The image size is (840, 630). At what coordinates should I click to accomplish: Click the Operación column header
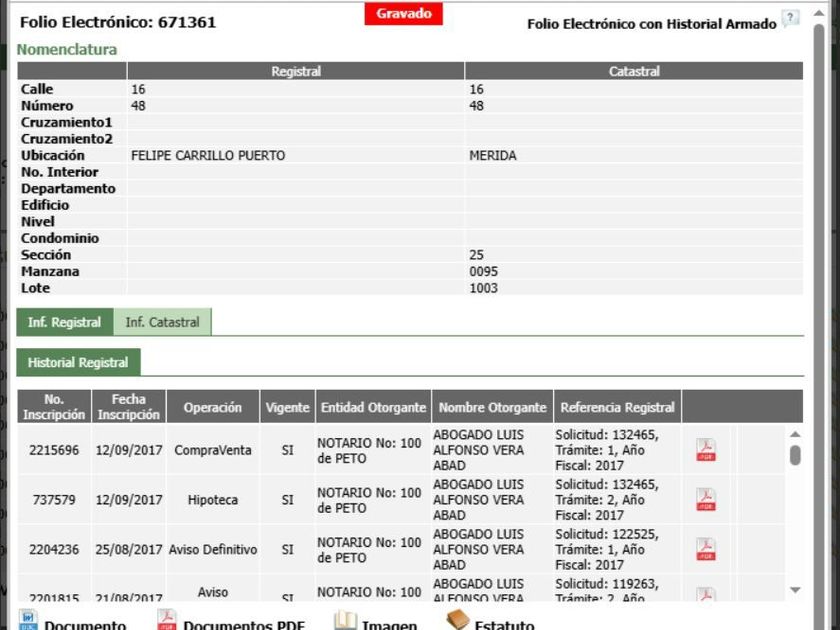point(212,407)
